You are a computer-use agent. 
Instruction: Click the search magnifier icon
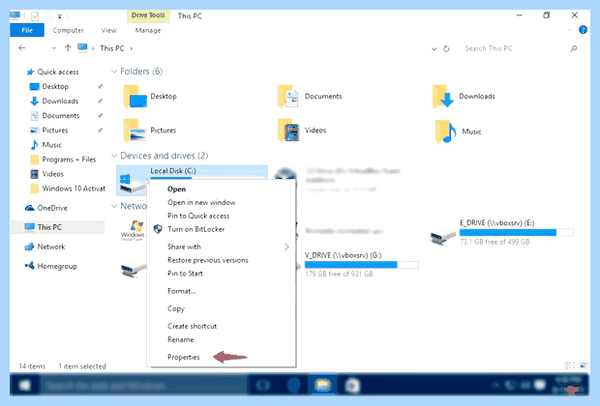573,49
